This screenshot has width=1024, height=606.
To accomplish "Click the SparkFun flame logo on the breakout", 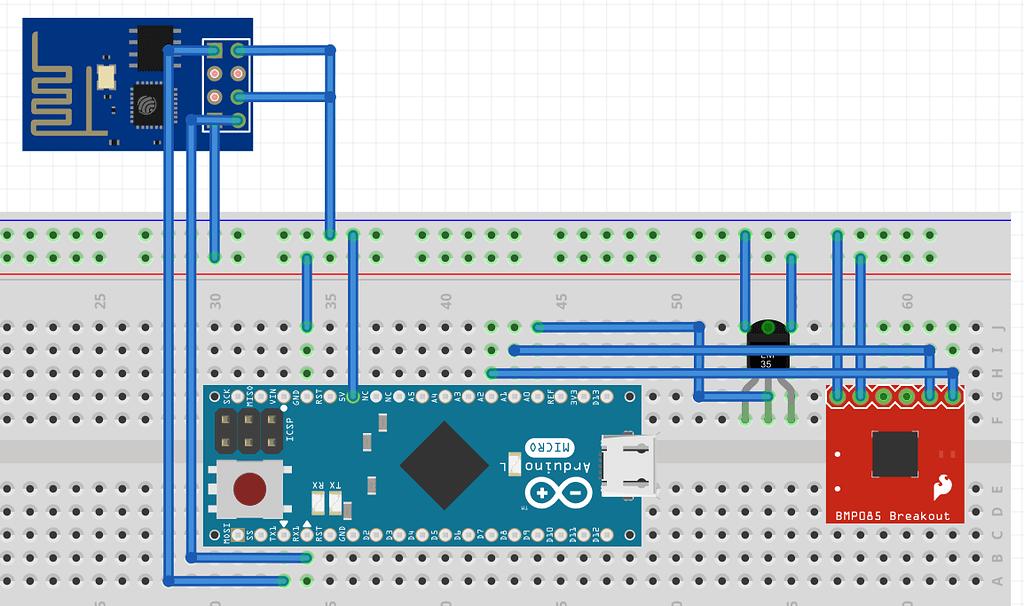I will point(944,487).
